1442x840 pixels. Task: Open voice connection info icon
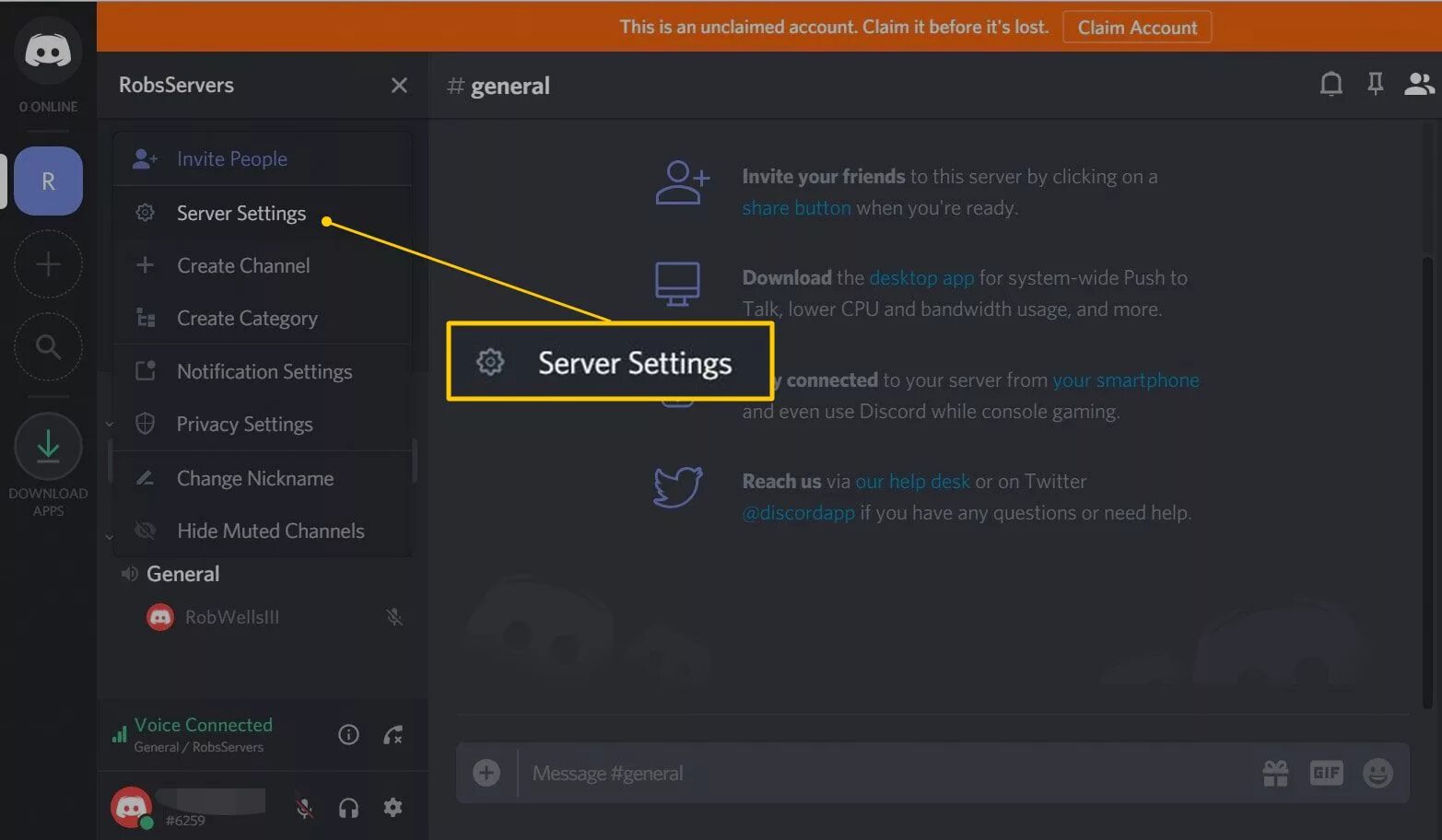tap(348, 734)
